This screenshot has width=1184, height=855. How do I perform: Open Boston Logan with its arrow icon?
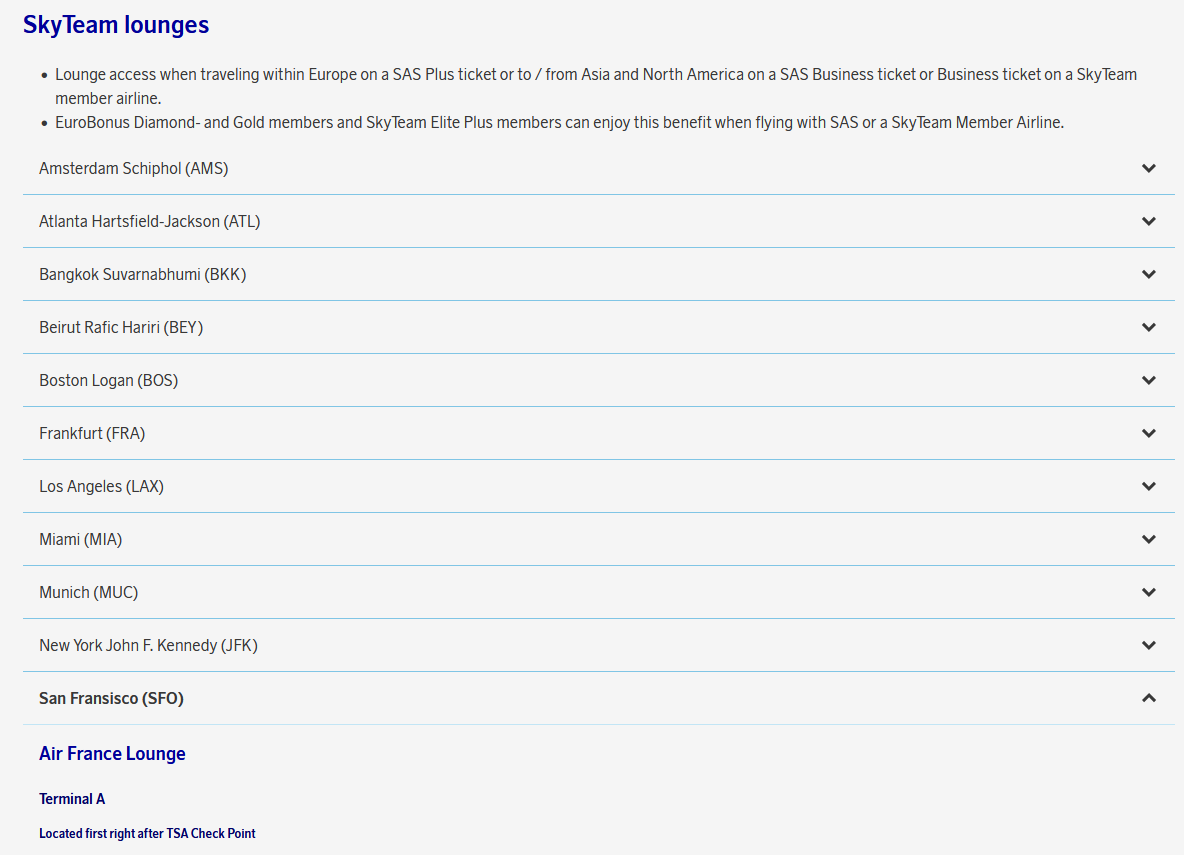coord(1148,381)
